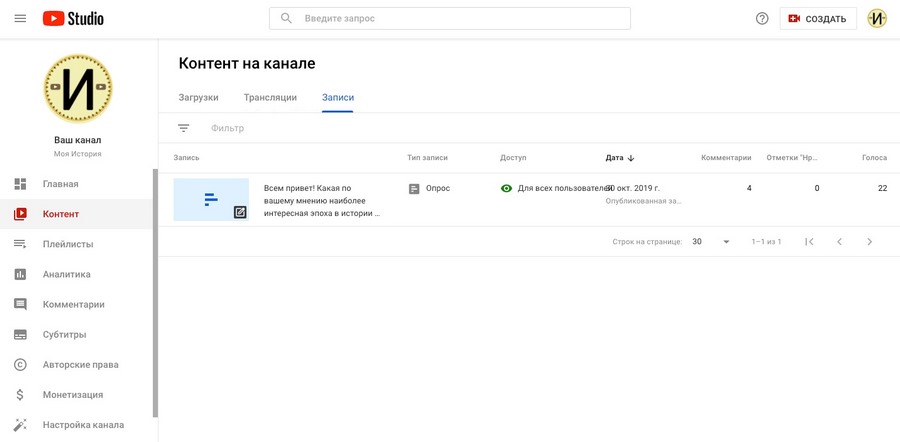The image size is (900, 442).
Task: Switch to the Загрузки tab
Action: tap(198, 97)
